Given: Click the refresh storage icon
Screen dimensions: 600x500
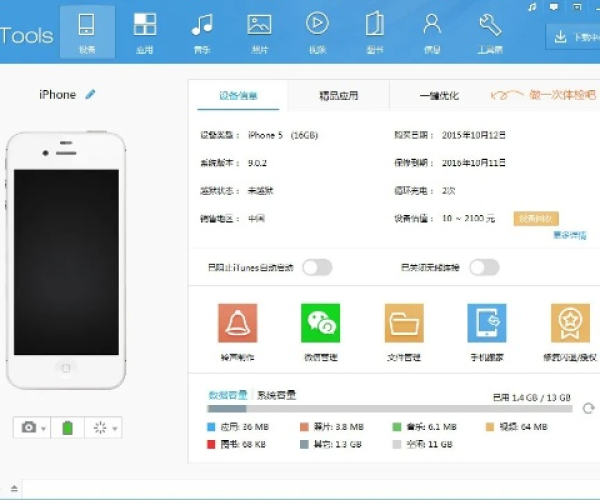Looking at the screenshot, I should tap(589, 408).
